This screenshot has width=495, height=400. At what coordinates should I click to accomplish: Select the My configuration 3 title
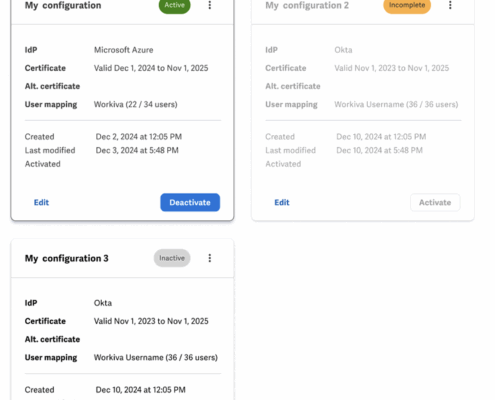coord(67,258)
